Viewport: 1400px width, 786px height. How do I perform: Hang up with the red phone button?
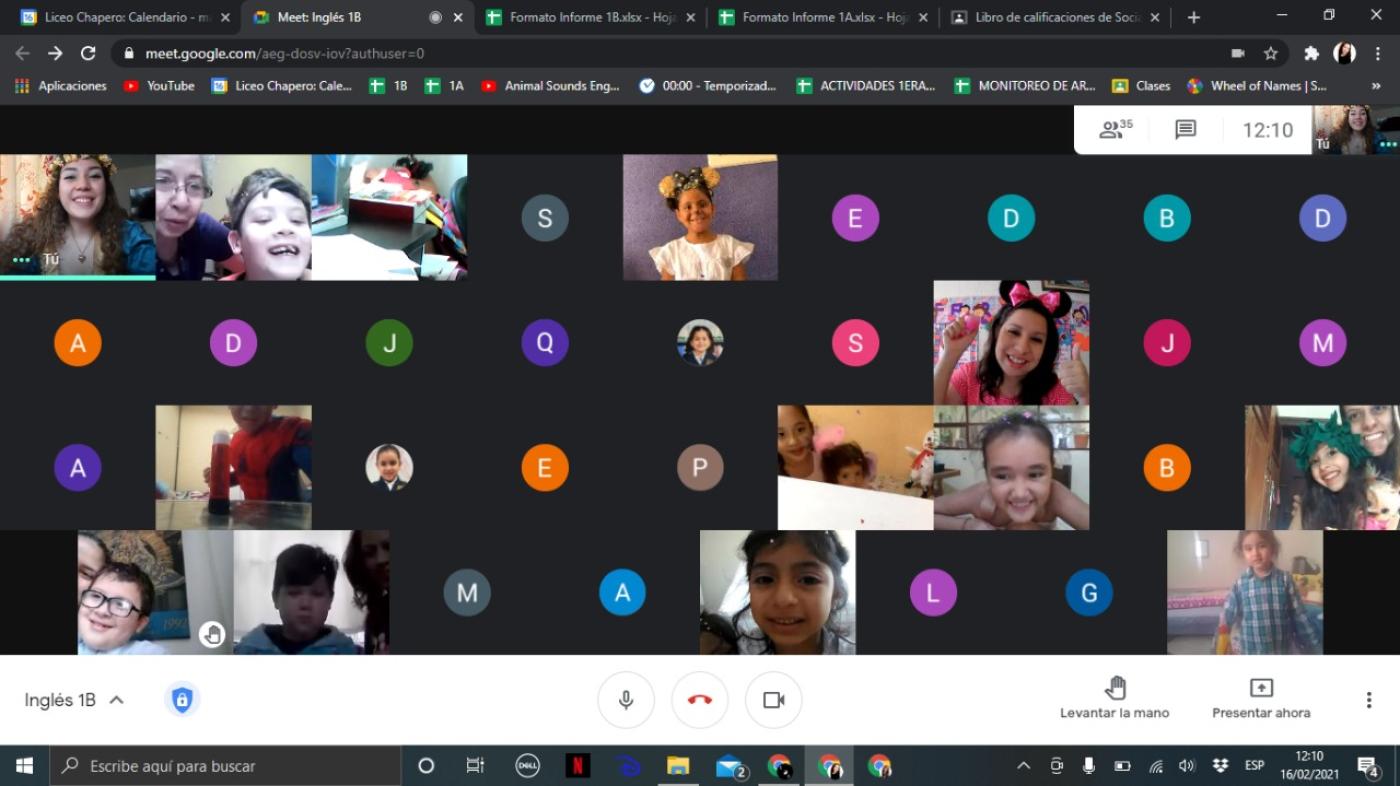(x=700, y=700)
